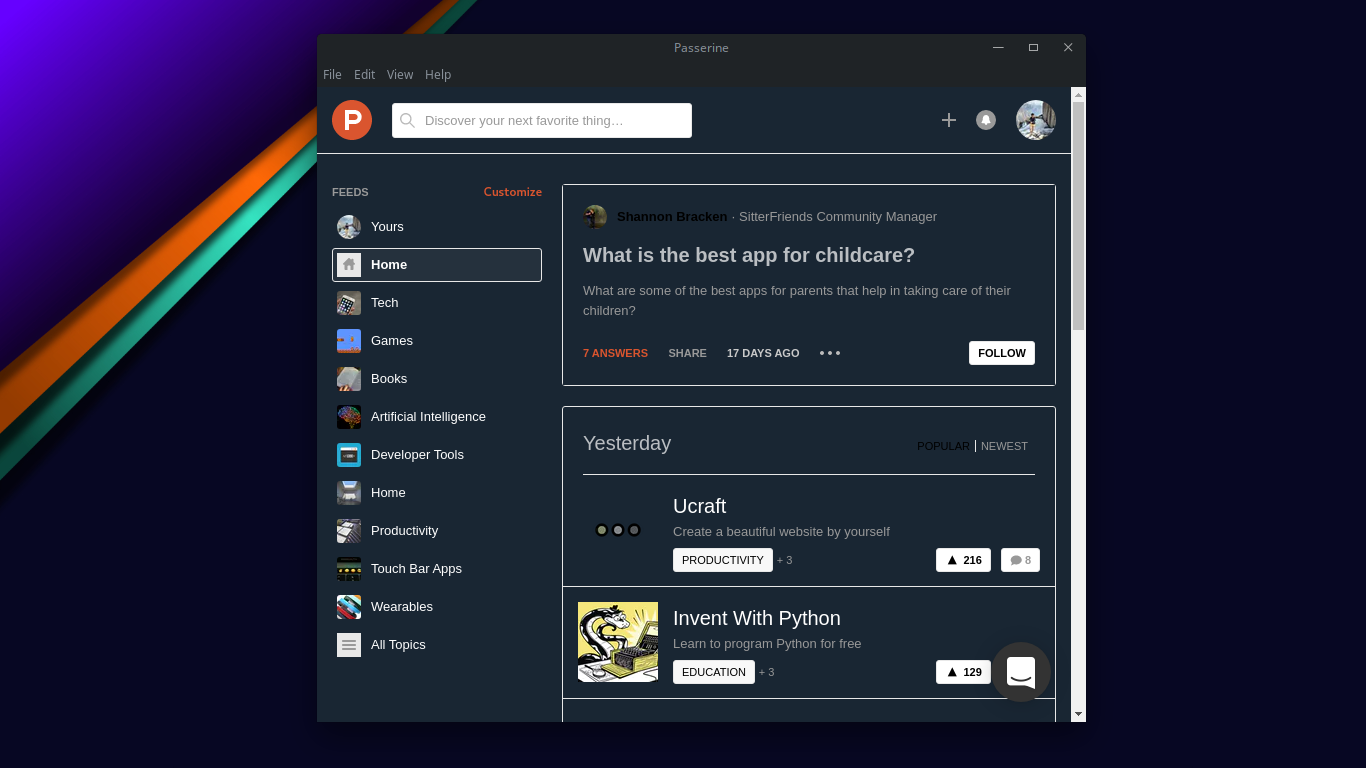Open the Help menu
Image resolution: width=1366 pixels, height=768 pixels.
pos(438,75)
